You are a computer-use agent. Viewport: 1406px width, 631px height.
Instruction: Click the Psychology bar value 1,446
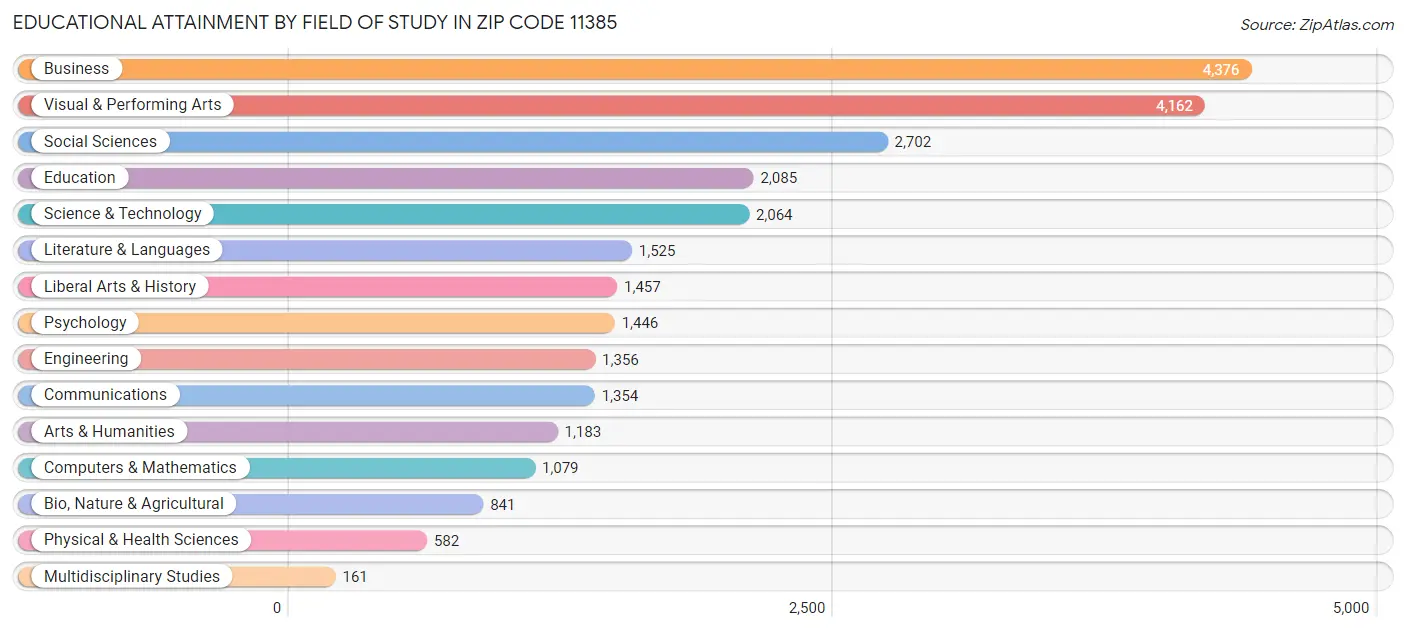641,322
